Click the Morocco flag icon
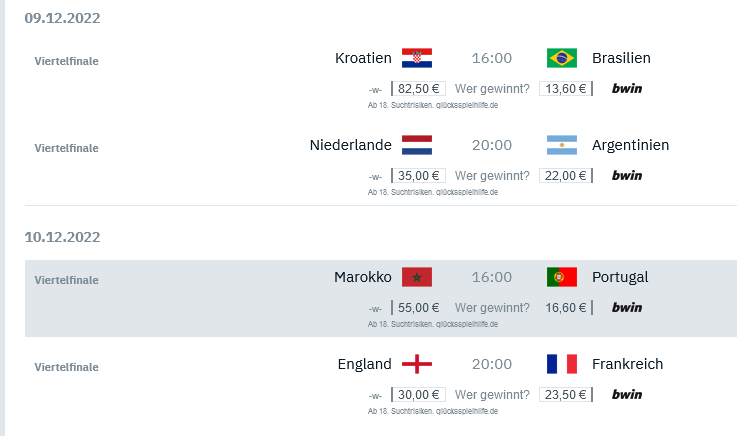737x436 pixels. [x=417, y=277]
